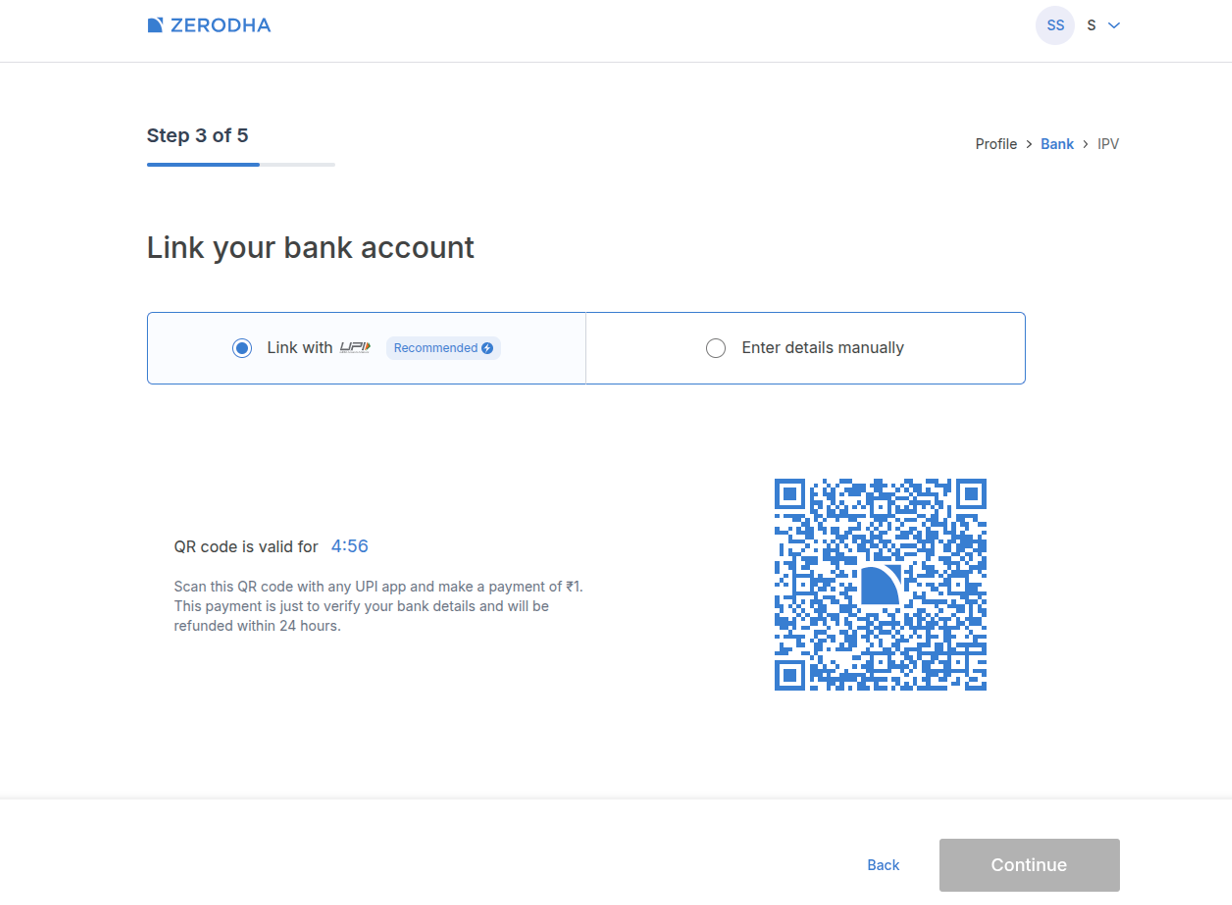Click the Zerodha emblem inside the QR code
1232x905 pixels.
click(880, 584)
